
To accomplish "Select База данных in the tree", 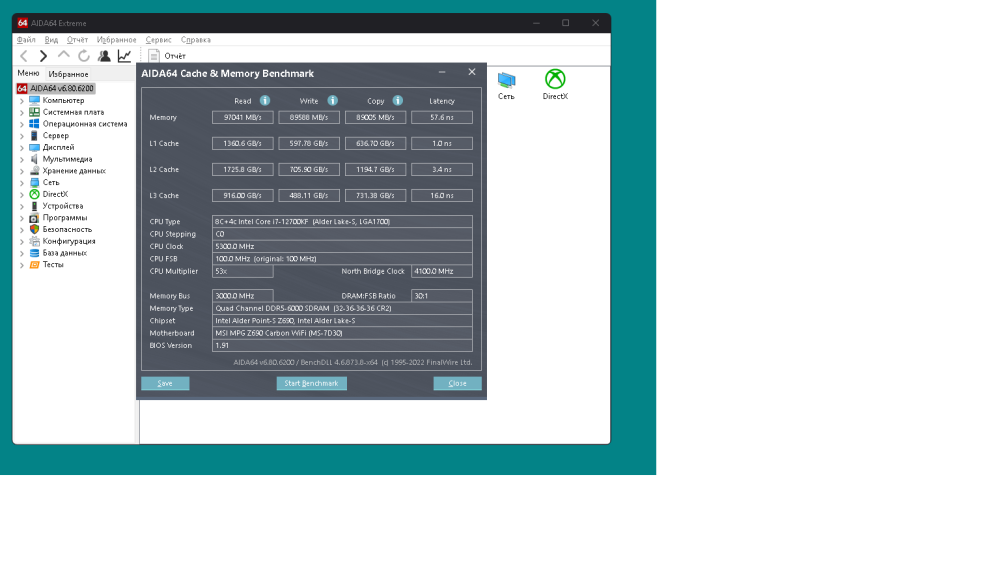I will pos(64,253).
